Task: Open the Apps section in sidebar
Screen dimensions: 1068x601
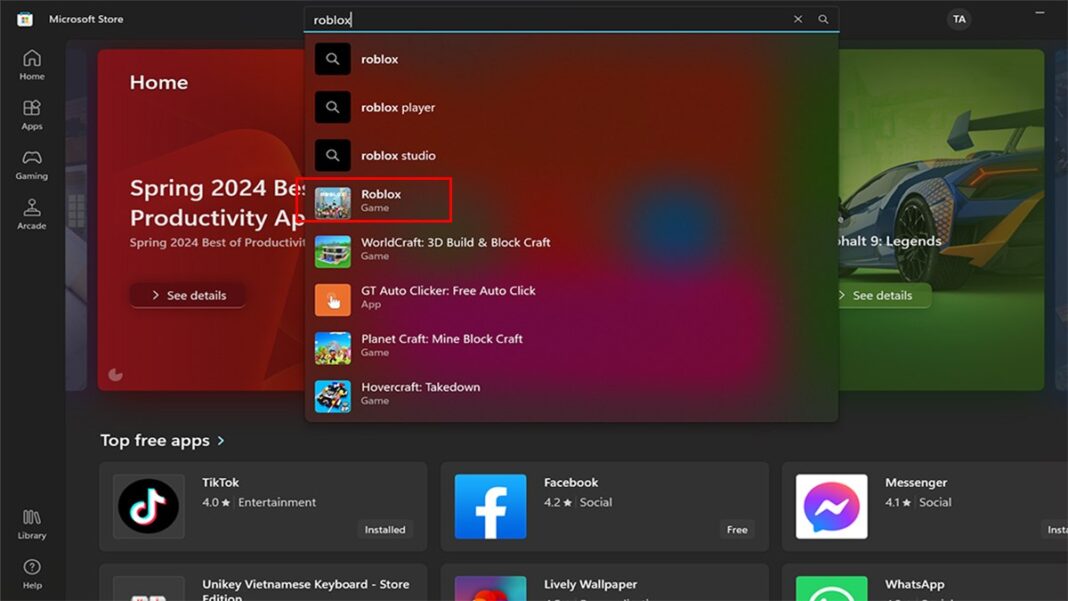Action: 31,114
